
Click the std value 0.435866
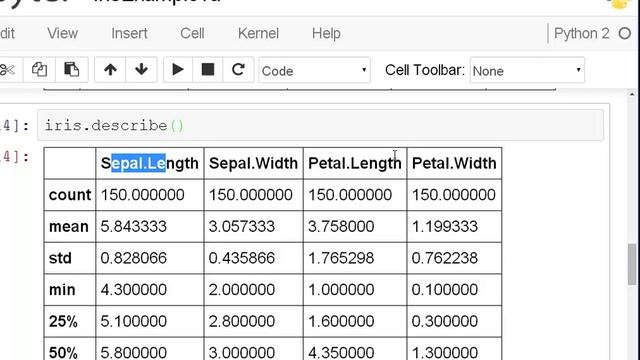242,258
